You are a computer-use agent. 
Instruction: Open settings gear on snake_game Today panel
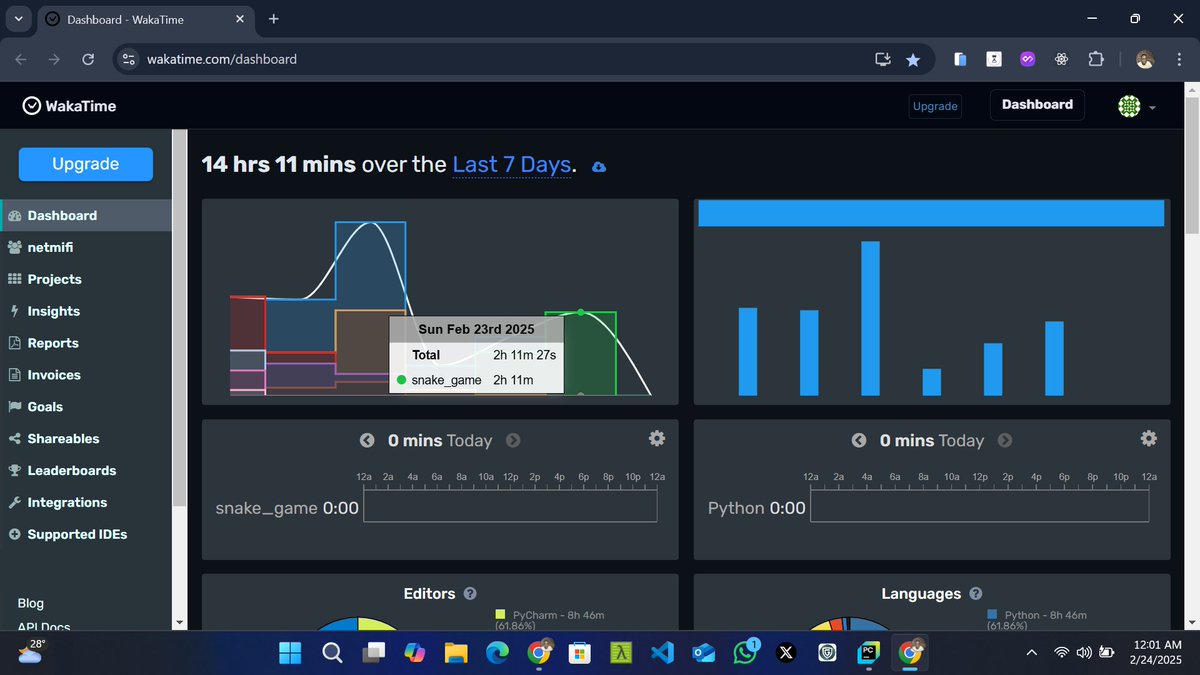(656, 438)
